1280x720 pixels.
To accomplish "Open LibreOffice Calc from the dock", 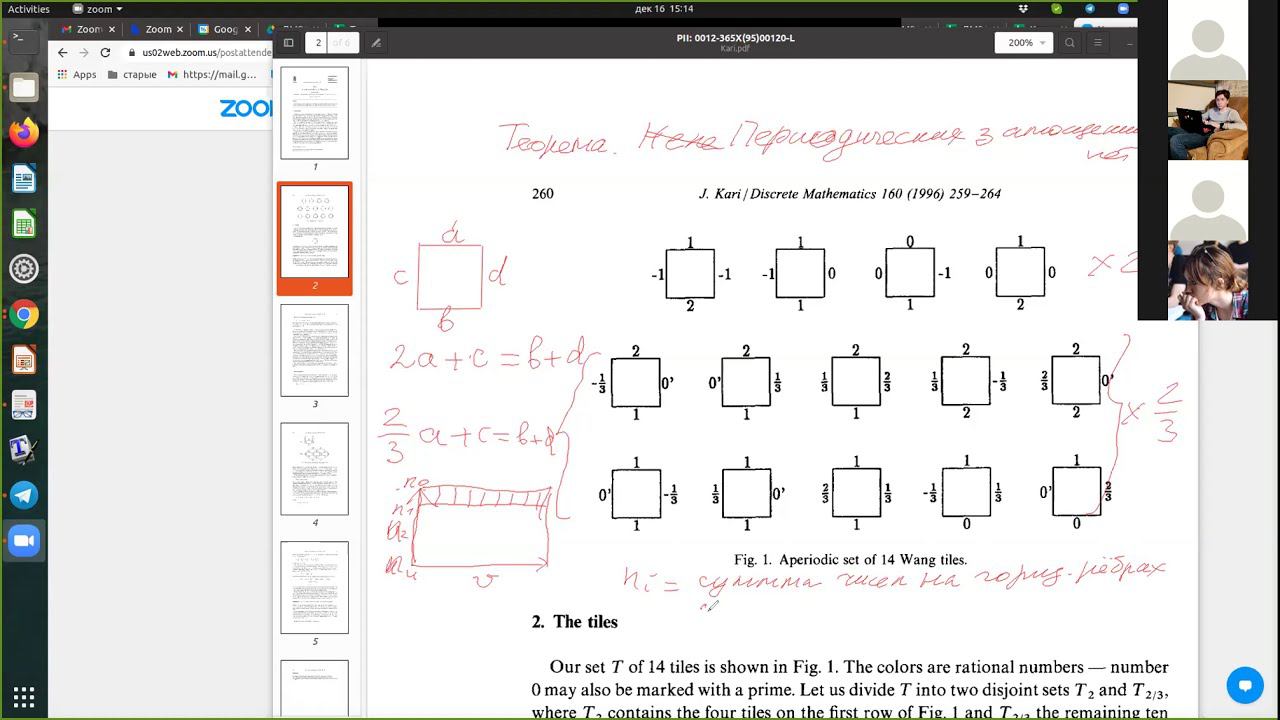I will (x=24, y=223).
